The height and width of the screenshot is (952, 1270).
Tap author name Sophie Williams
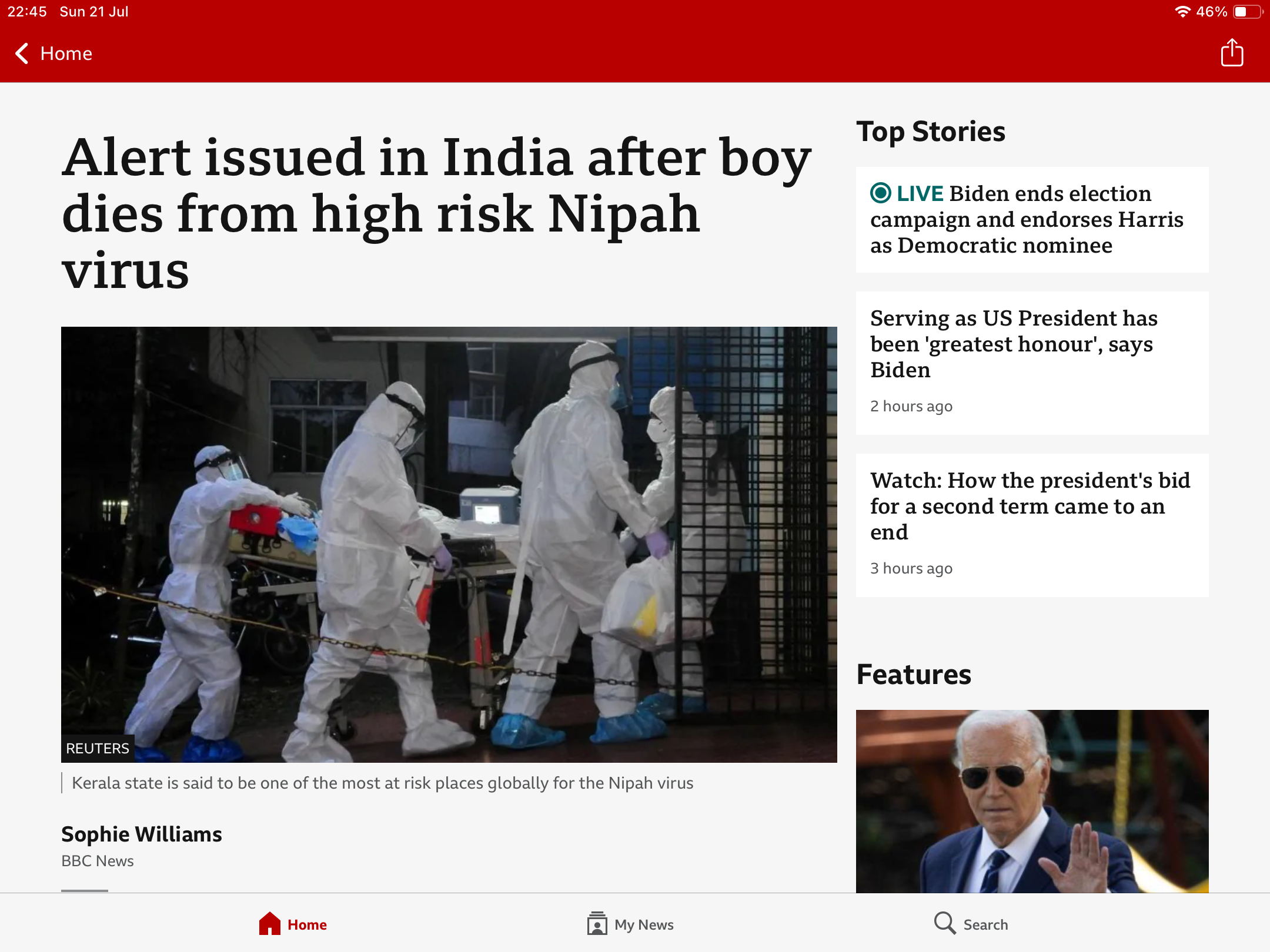coord(142,834)
